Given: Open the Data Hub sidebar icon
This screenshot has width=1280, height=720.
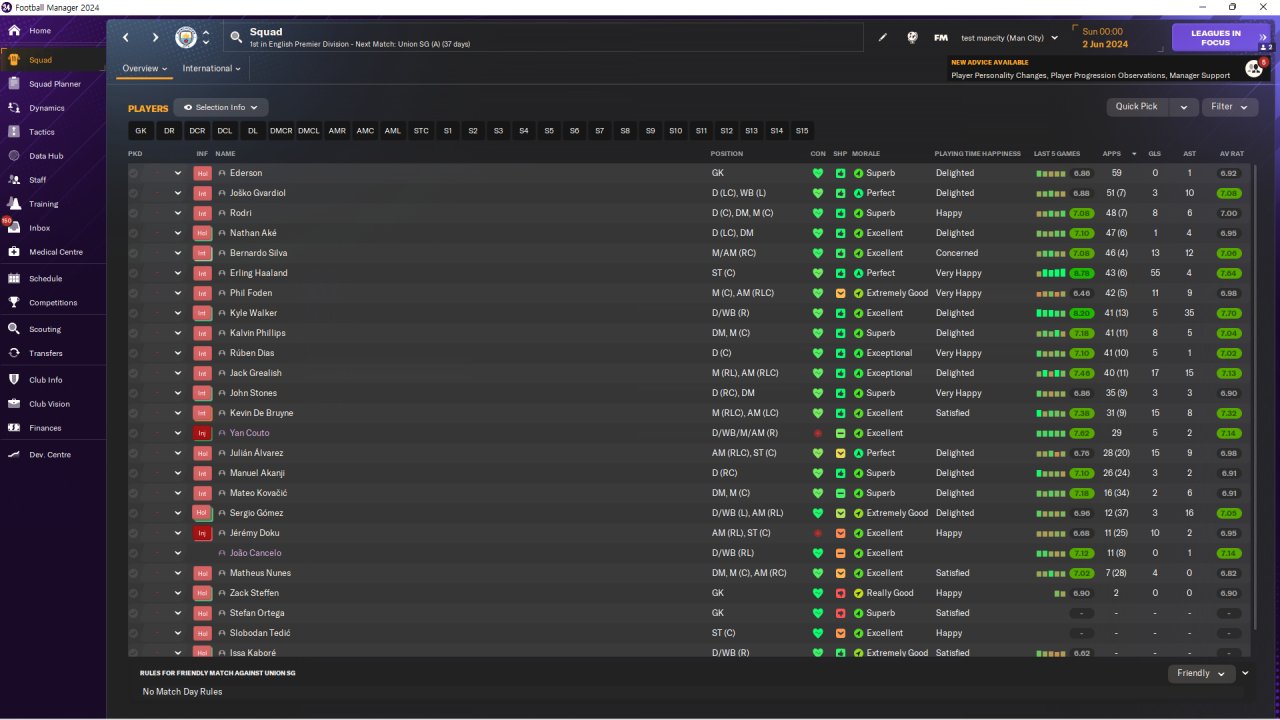Looking at the screenshot, I should coord(14,156).
